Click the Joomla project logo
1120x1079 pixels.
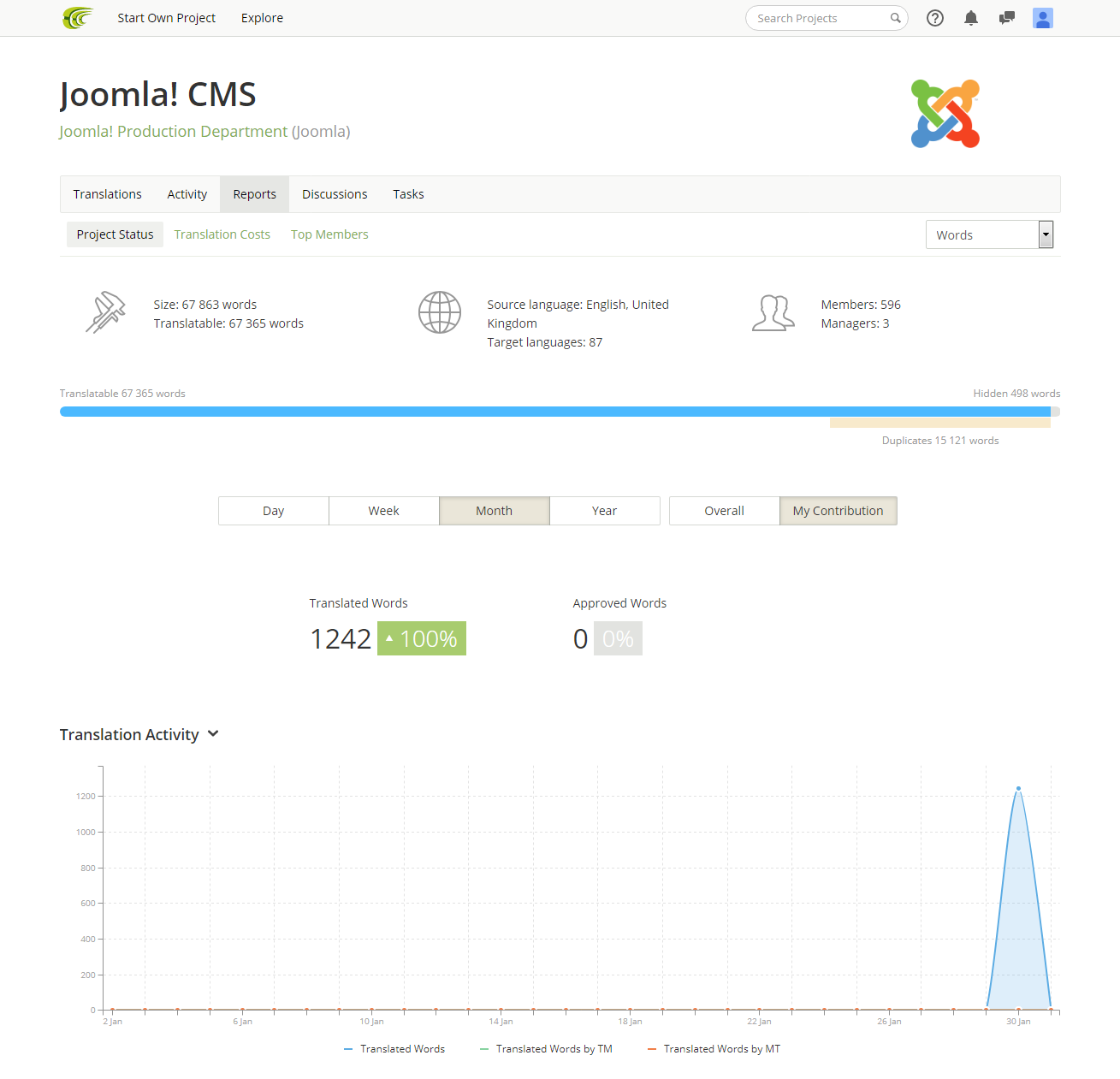click(x=945, y=114)
